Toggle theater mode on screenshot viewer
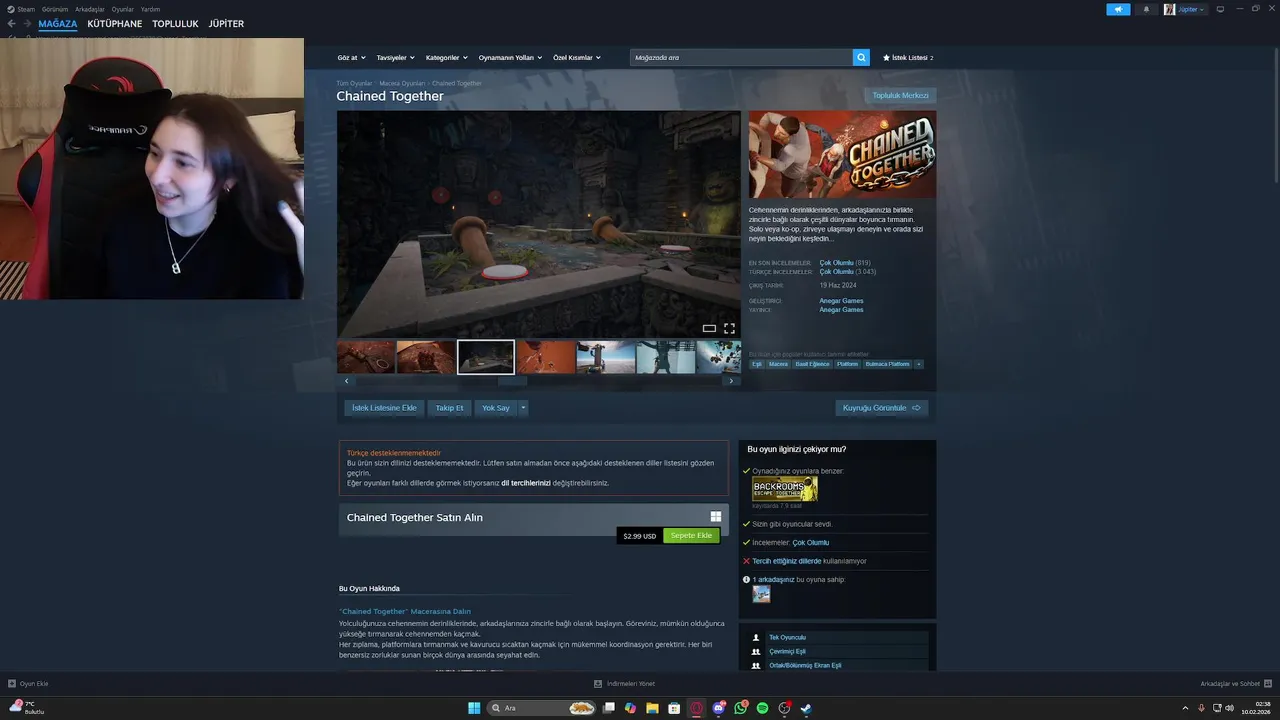 click(709, 328)
